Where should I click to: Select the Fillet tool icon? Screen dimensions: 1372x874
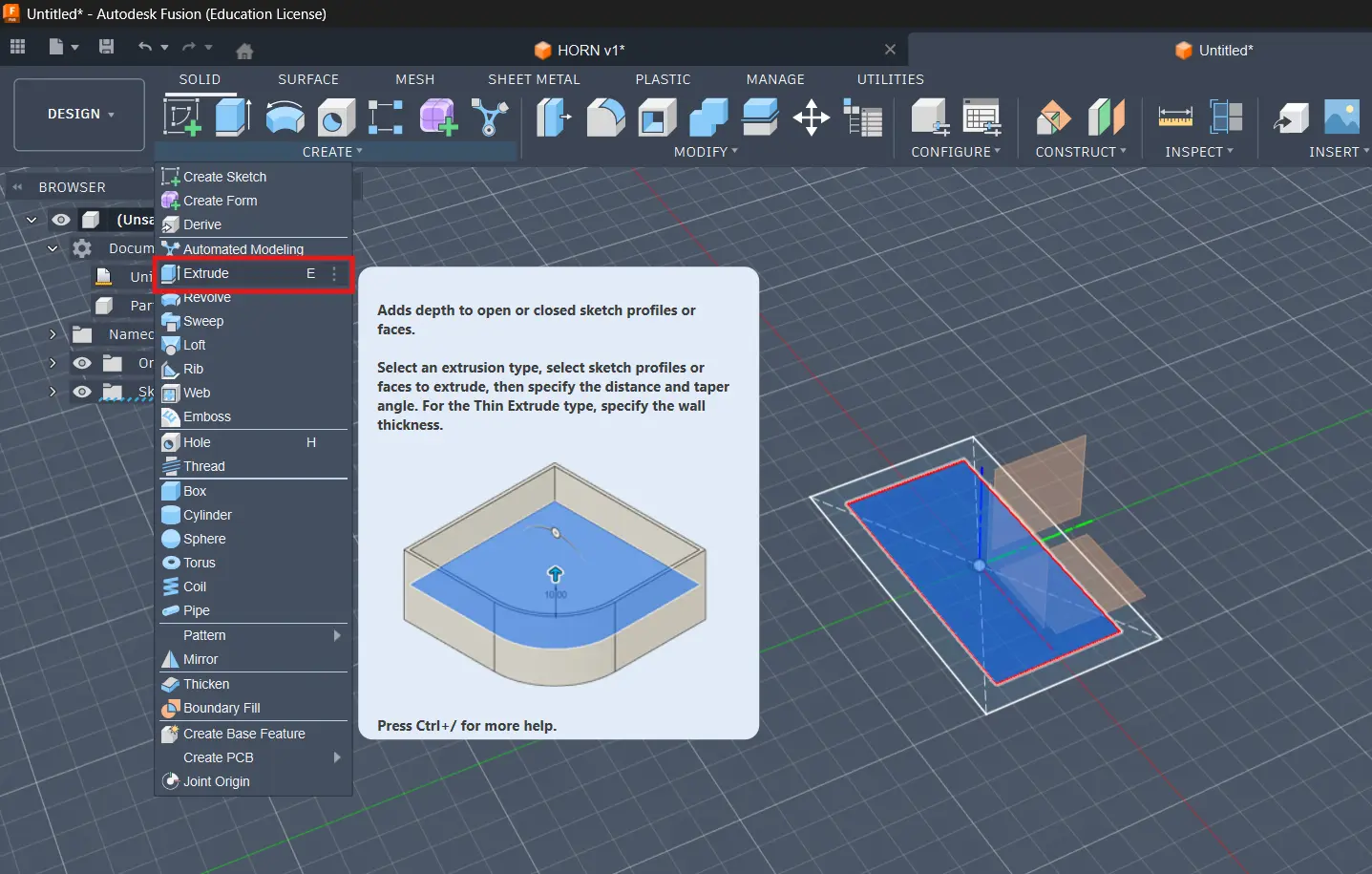(605, 118)
